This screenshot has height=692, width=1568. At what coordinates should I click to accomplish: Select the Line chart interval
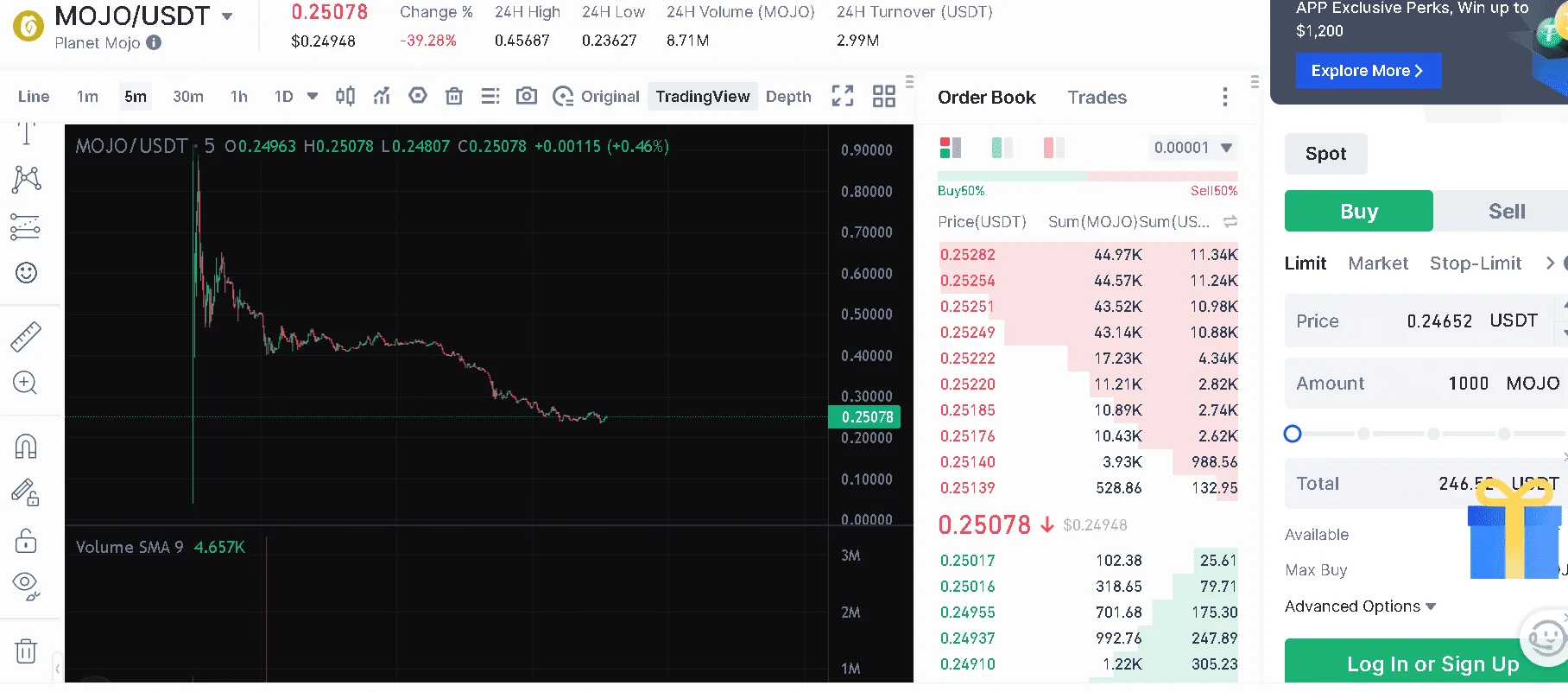(34, 97)
